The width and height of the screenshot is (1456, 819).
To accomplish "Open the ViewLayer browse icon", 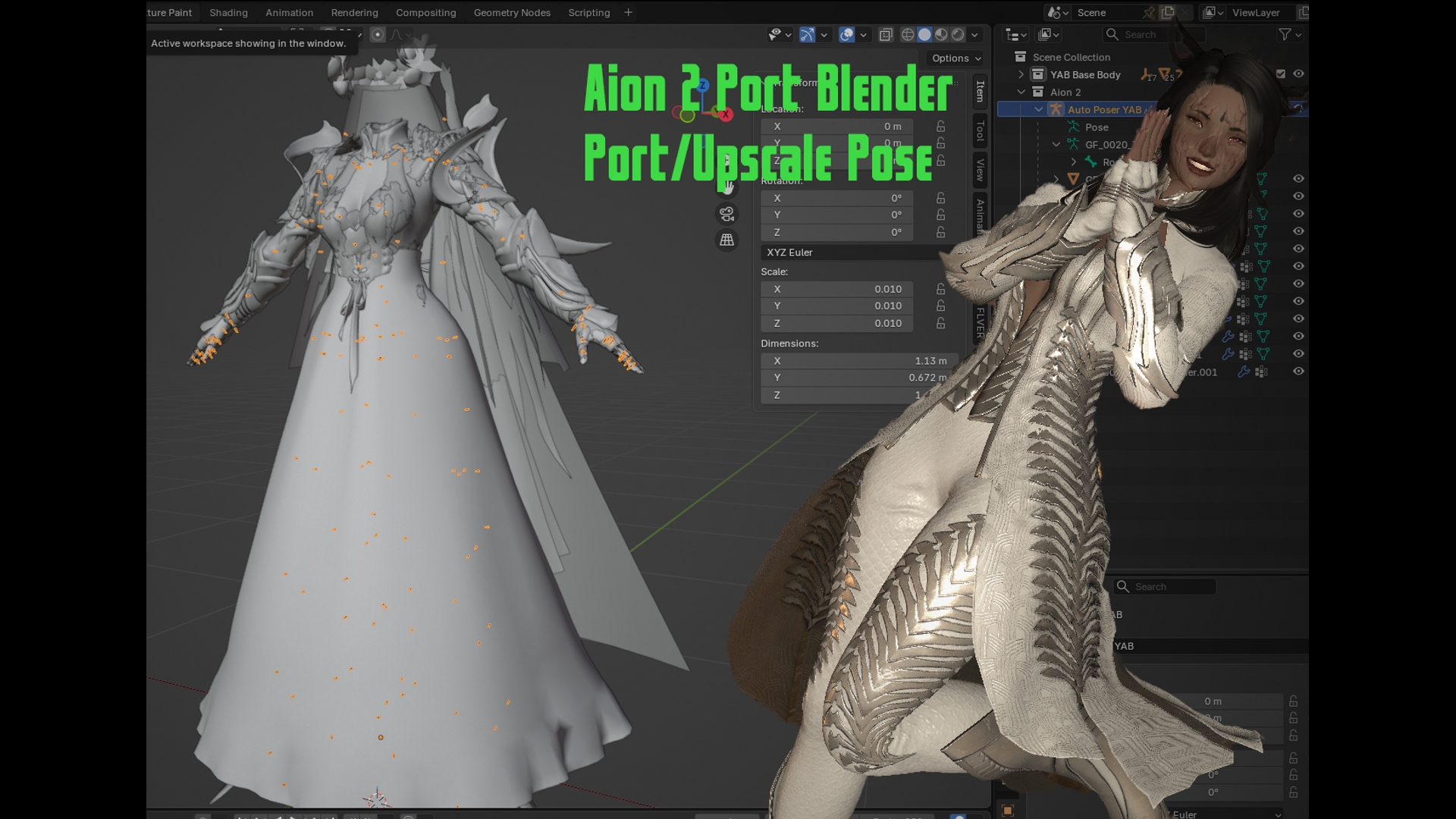I will (1213, 13).
